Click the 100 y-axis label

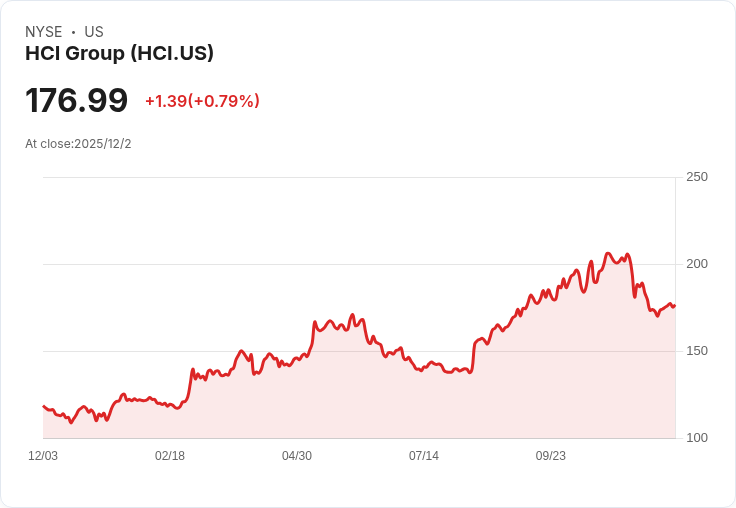696,438
